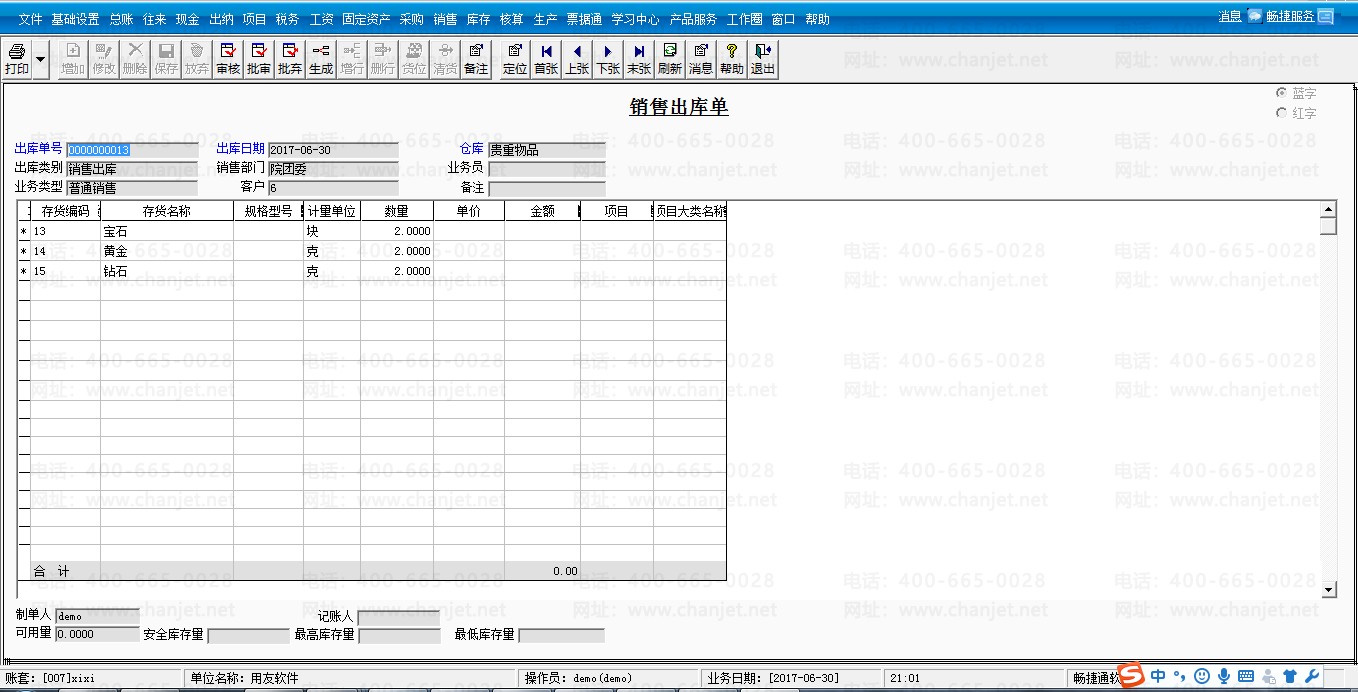Open the 文件 menu
This screenshot has height=692, width=1358.
point(31,19)
